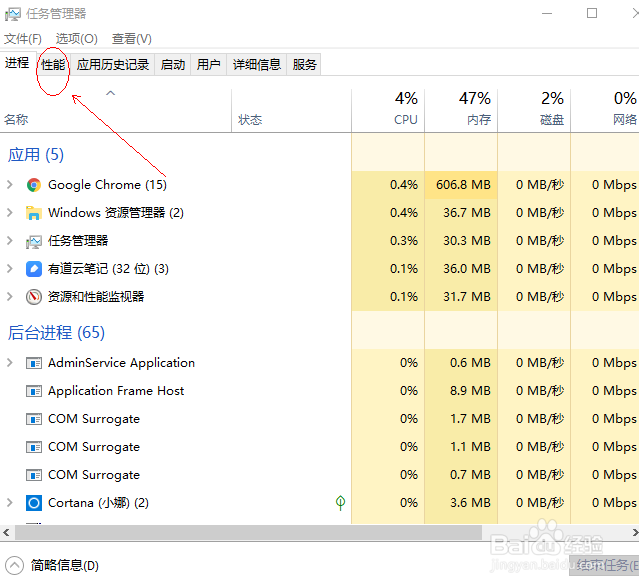The image size is (639, 587).
Task: Minimize the Task Manager window
Action: click(x=547, y=13)
